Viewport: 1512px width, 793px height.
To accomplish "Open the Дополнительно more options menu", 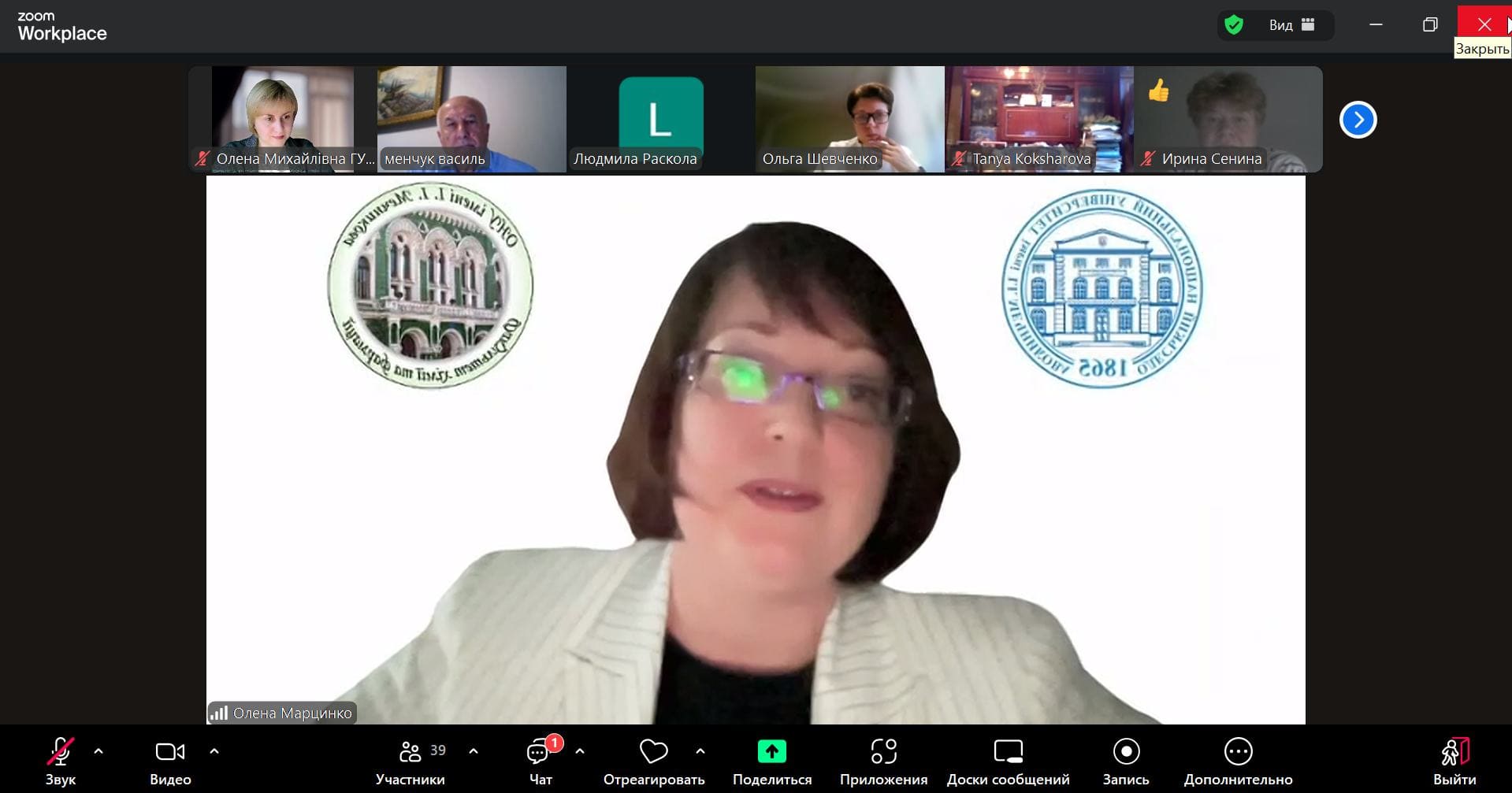I will [x=1238, y=753].
